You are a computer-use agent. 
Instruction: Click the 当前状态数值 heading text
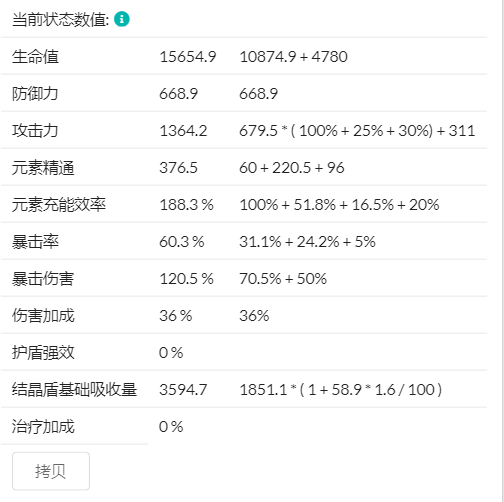click(x=61, y=19)
